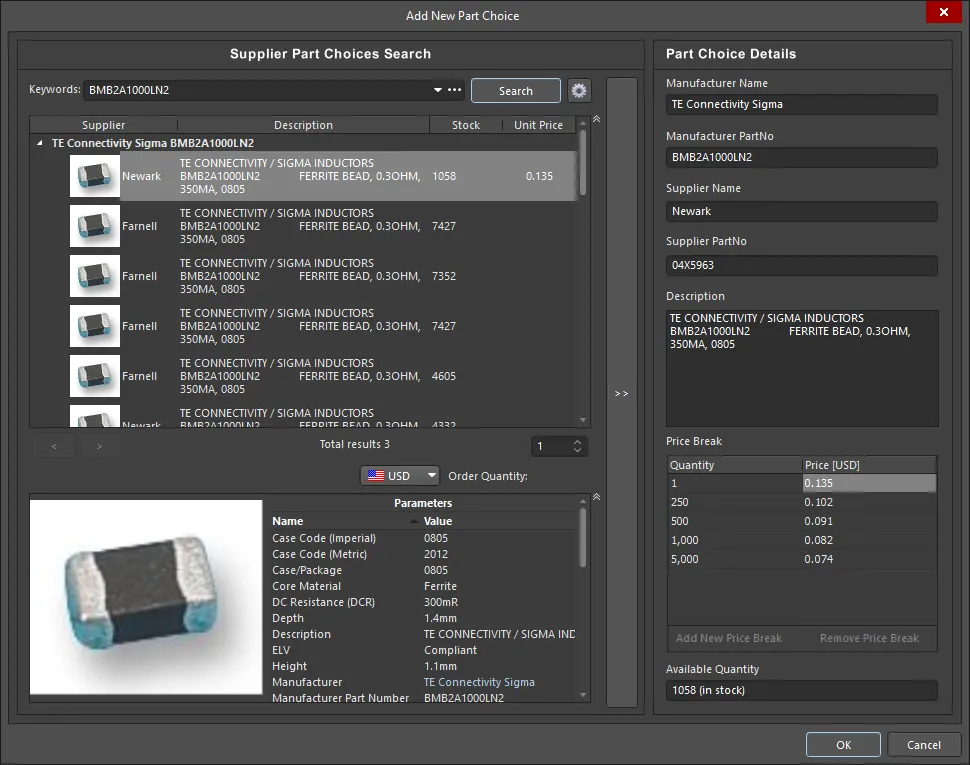Dismiss dialog with Cancel button
The image size is (970, 765).
click(x=924, y=745)
